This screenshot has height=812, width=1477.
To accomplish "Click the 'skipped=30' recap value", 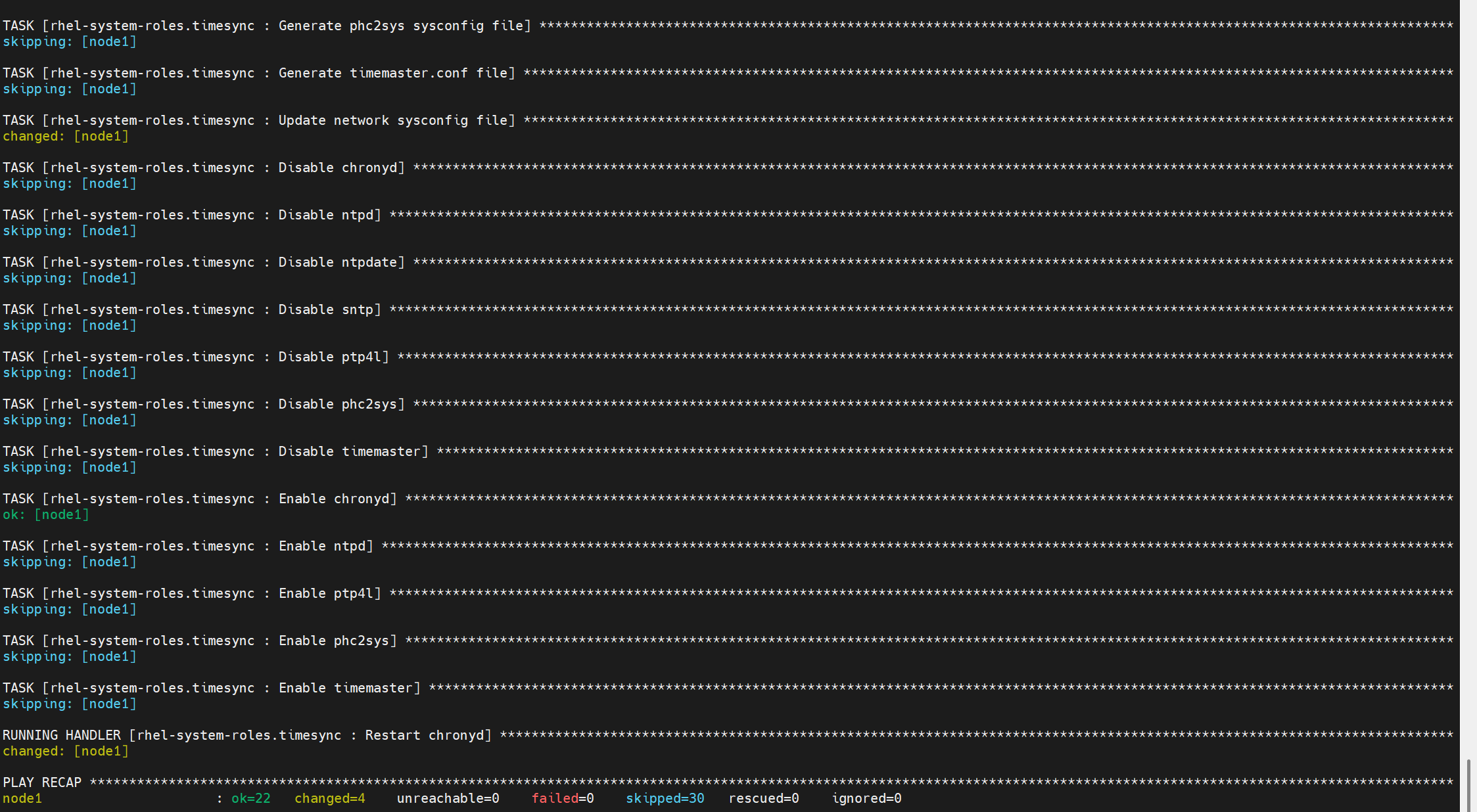I will [665, 798].
